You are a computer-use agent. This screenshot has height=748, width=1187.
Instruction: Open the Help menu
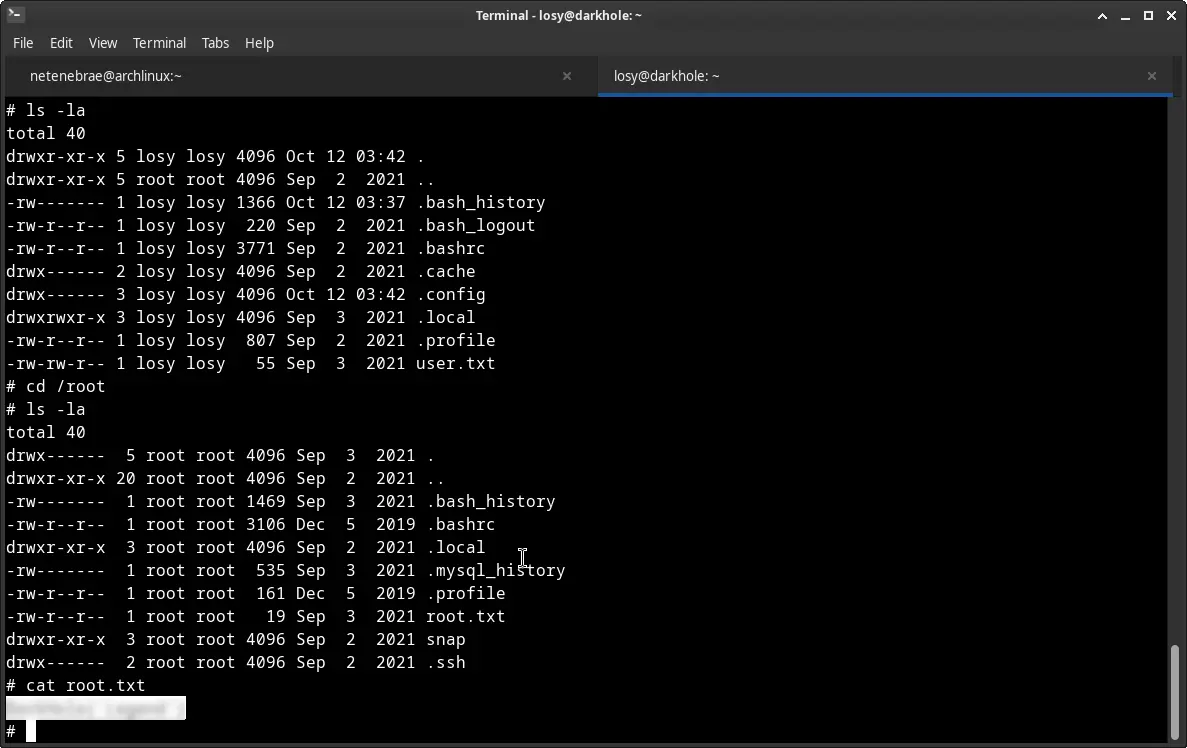click(259, 43)
